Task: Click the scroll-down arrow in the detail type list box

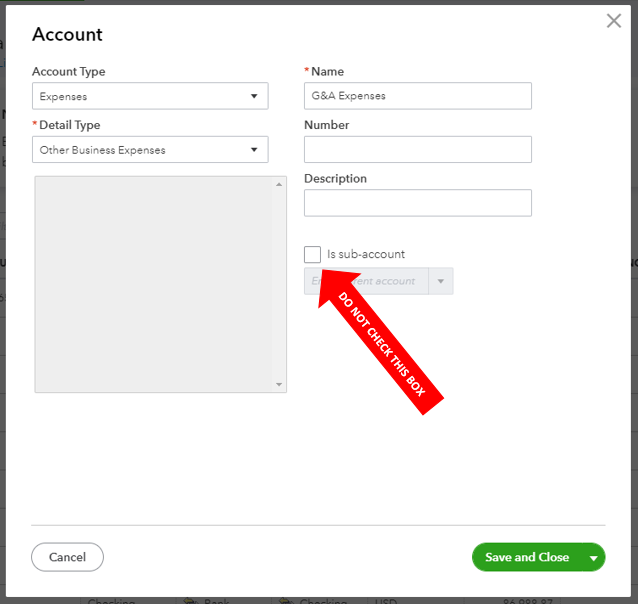Action: 279,384
